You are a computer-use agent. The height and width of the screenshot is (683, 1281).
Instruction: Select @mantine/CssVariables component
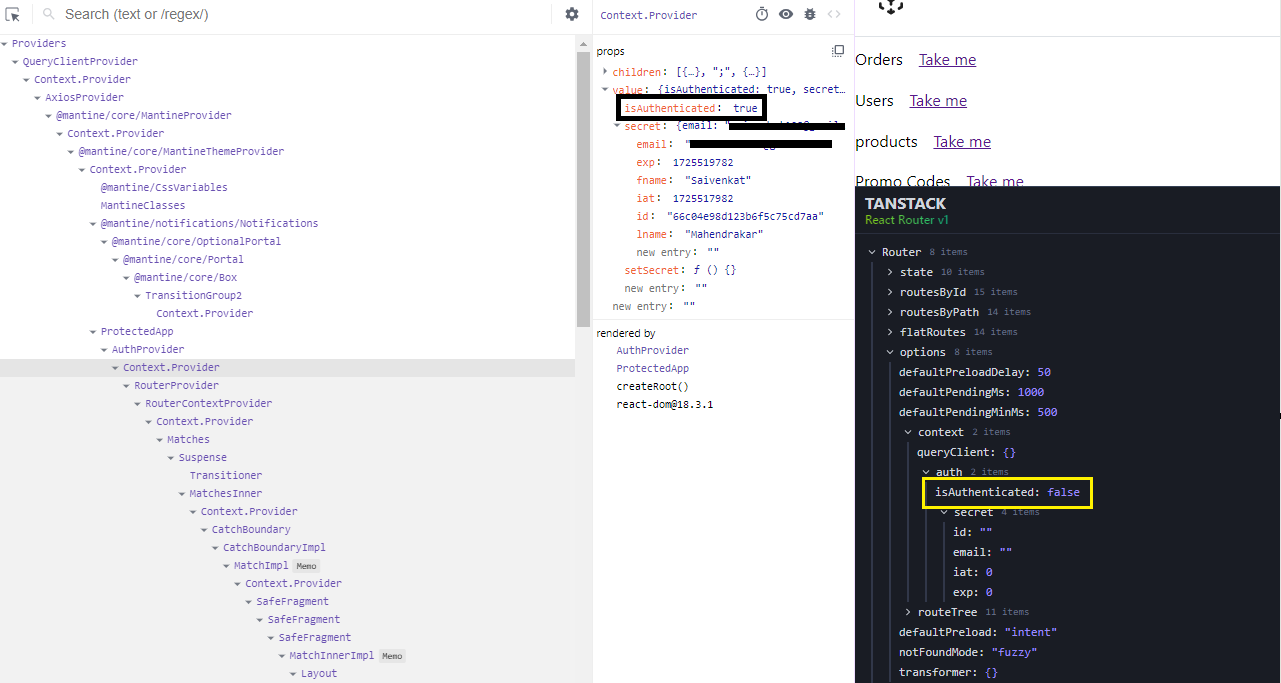164,188
